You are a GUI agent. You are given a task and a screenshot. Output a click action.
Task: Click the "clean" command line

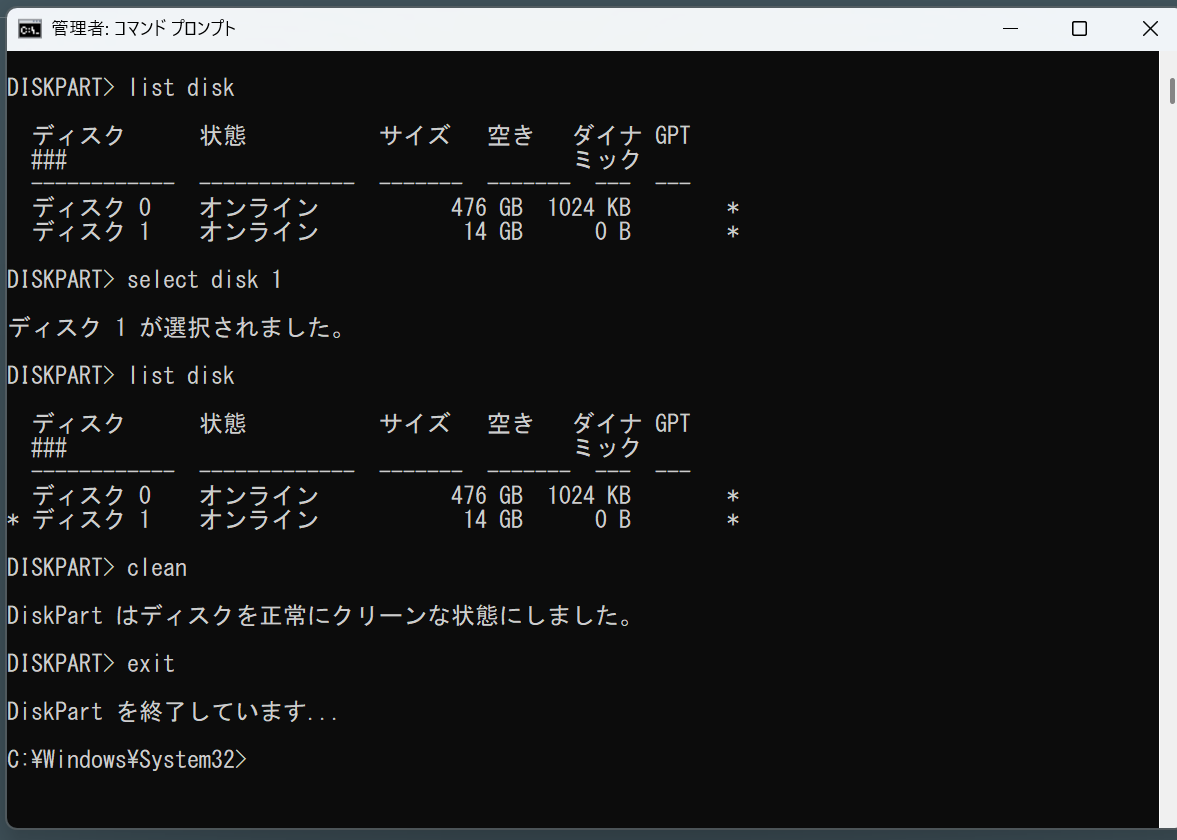point(156,568)
